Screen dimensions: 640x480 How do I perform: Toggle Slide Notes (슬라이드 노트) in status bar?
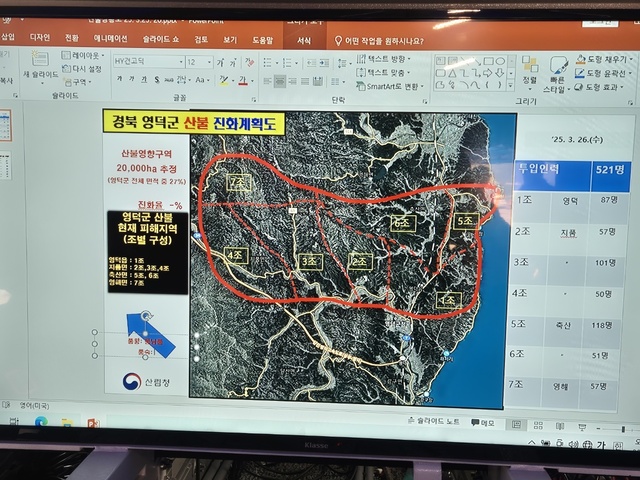point(433,421)
